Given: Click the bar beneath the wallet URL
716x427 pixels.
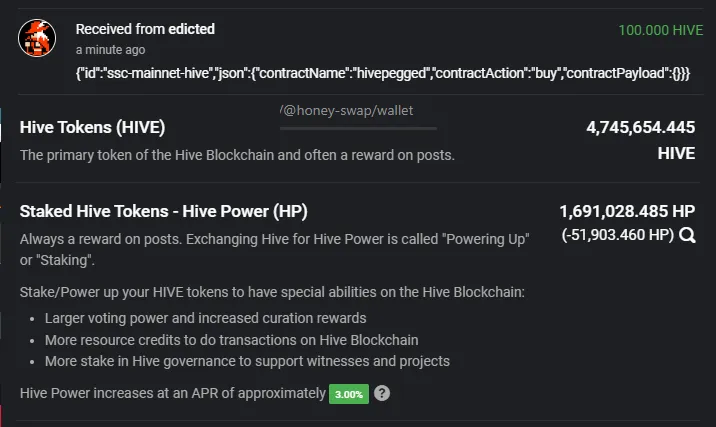Looking at the screenshot, I should 358,129.
